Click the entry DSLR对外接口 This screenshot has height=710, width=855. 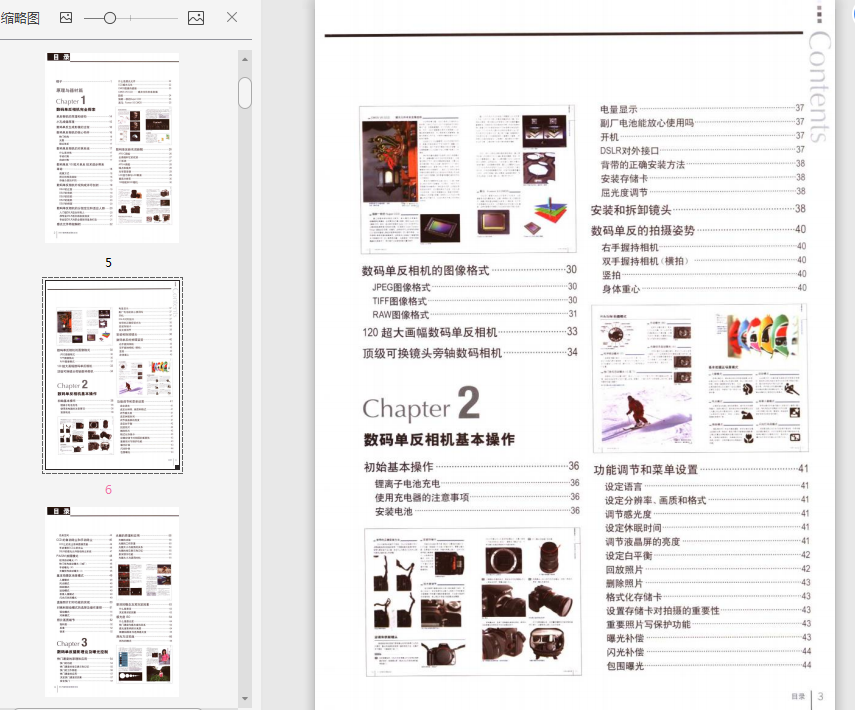(x=629, y=151)
